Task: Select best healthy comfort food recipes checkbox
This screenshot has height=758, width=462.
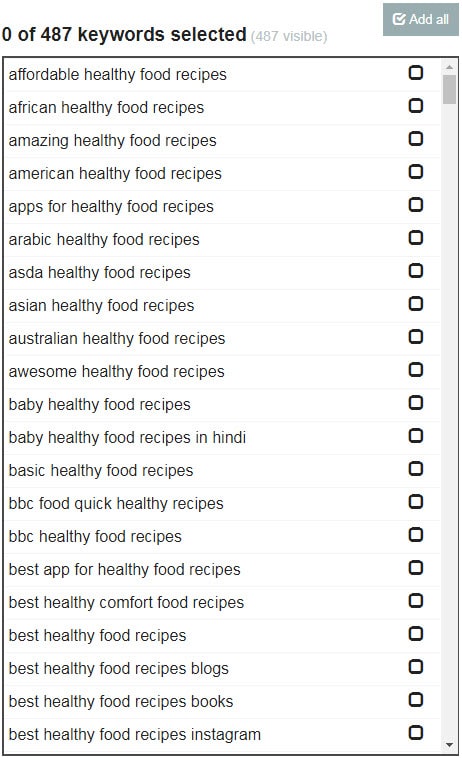Action: pyautogui.click(x=416, y=600)
